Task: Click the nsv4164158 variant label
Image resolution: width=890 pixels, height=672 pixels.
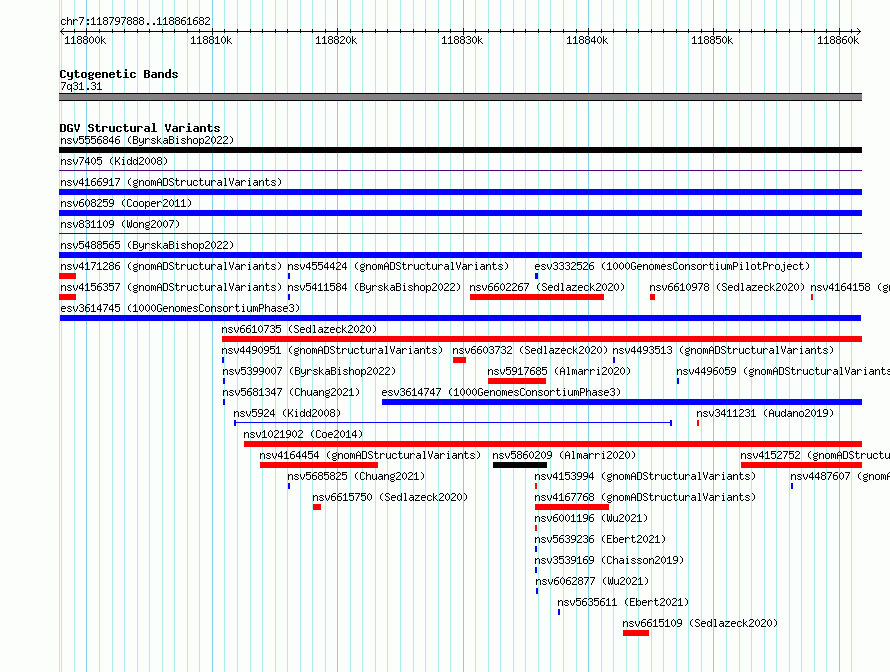Action: click(850, 287)
